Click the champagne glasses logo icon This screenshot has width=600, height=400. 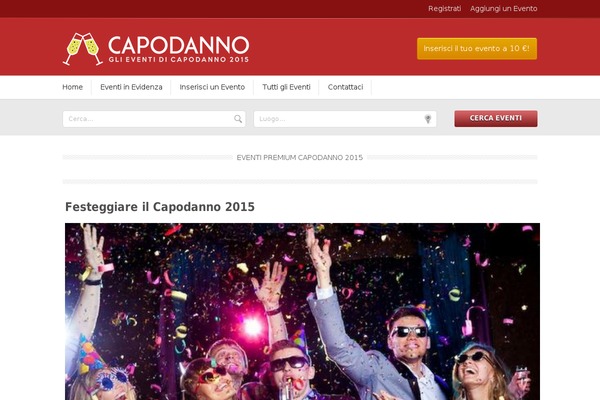(83, 49)
